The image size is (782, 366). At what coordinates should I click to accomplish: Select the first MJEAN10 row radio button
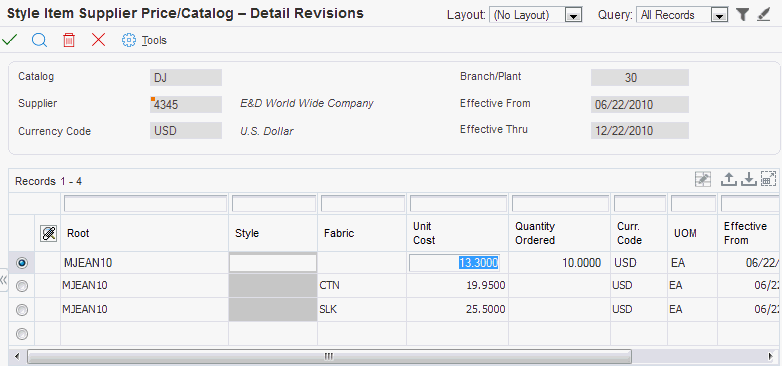[22, 263]
